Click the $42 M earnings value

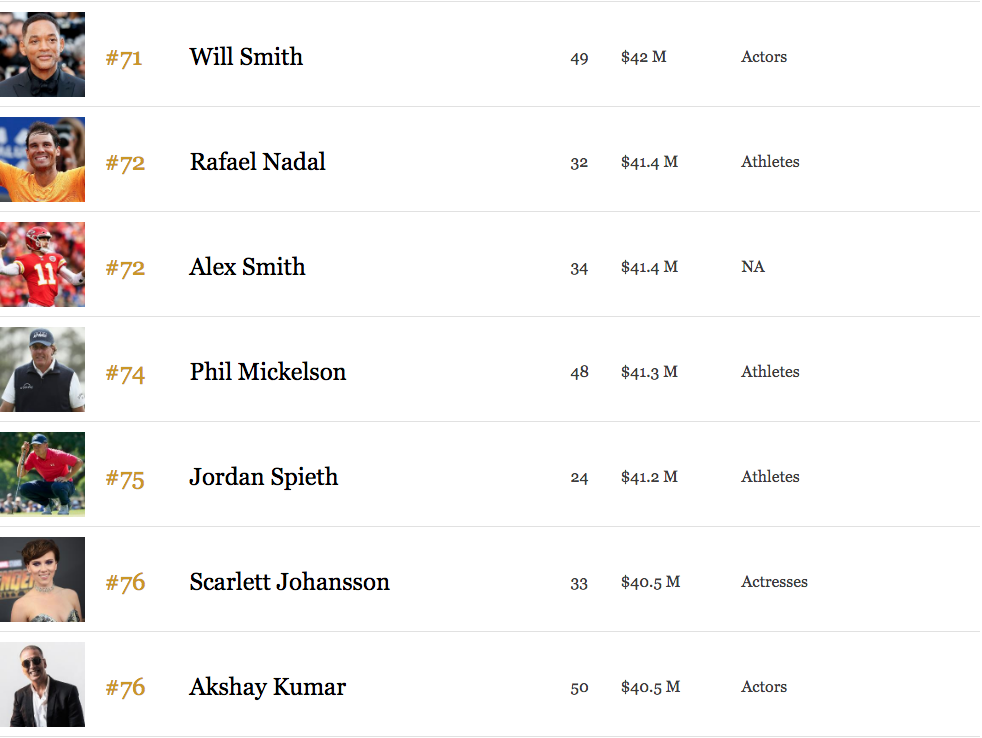click(x=644, y=57)
